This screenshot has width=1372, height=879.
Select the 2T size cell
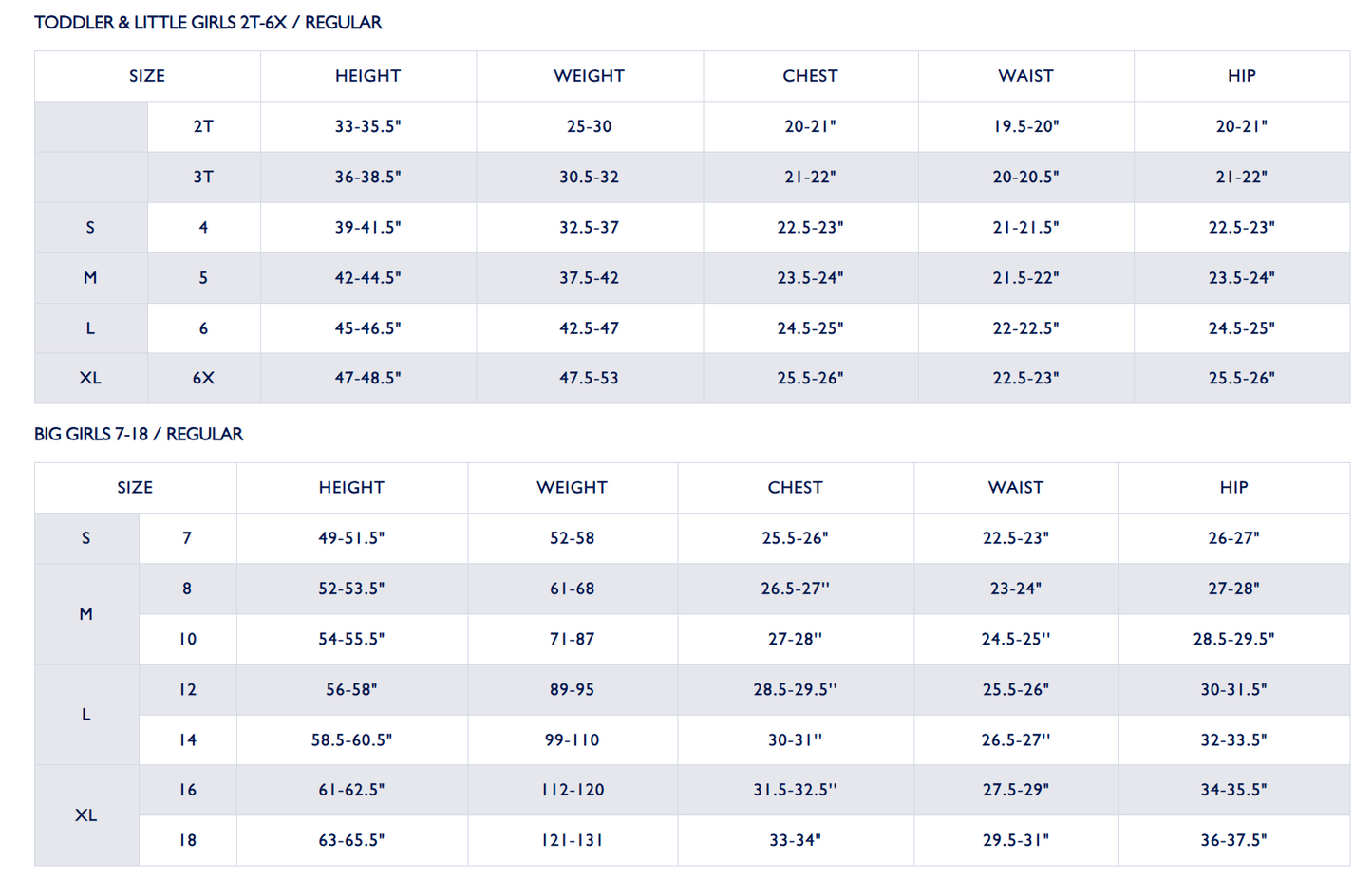pos(203,126)
